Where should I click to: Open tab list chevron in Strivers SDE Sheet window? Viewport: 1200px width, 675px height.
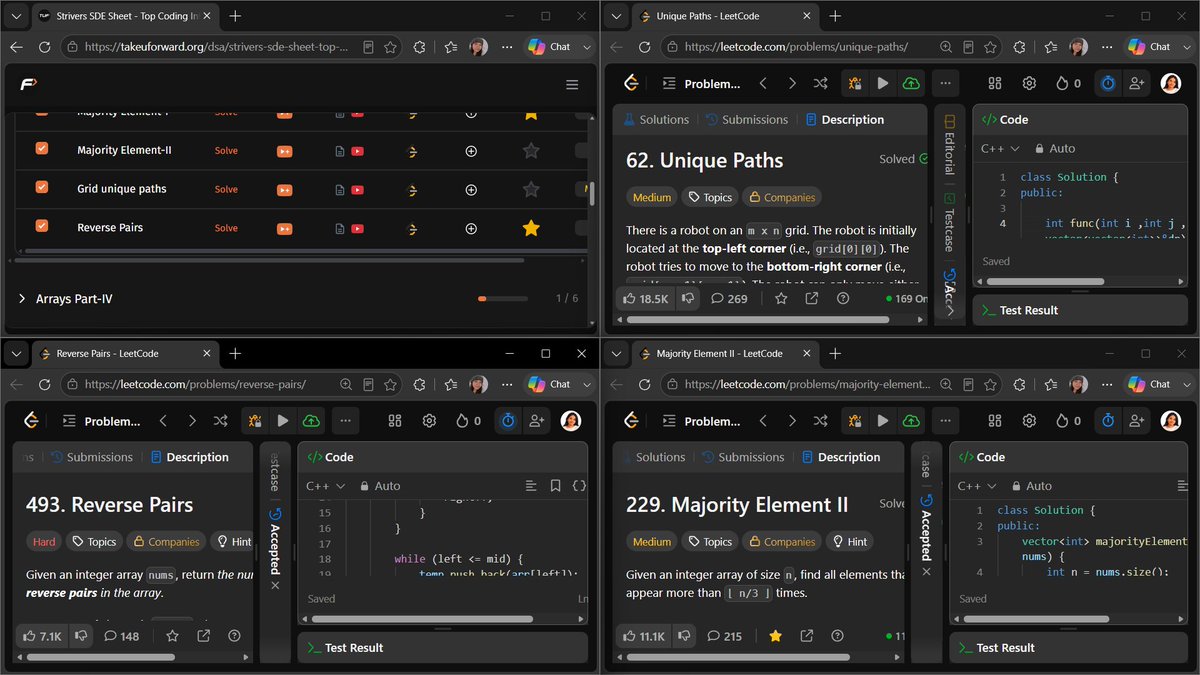tap(14, 16)
